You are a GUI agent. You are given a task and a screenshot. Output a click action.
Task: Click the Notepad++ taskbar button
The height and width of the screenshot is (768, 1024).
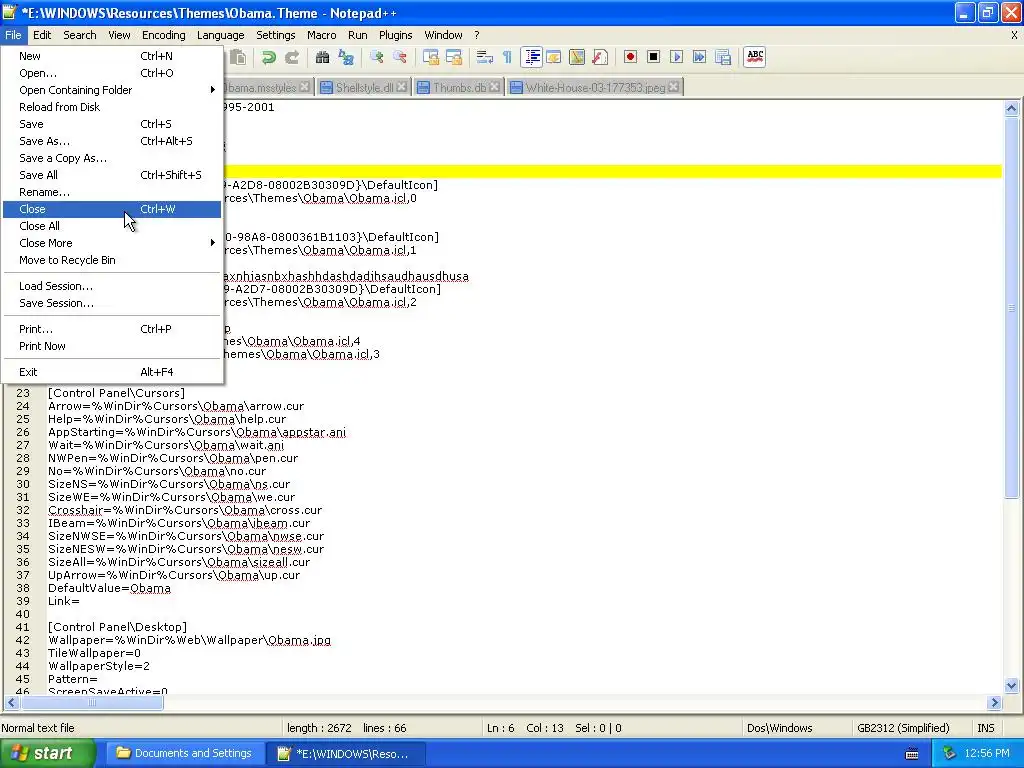pos(346,754)
